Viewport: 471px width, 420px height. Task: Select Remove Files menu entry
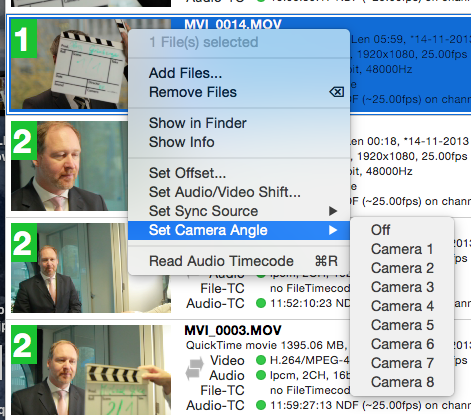[239, 92]
